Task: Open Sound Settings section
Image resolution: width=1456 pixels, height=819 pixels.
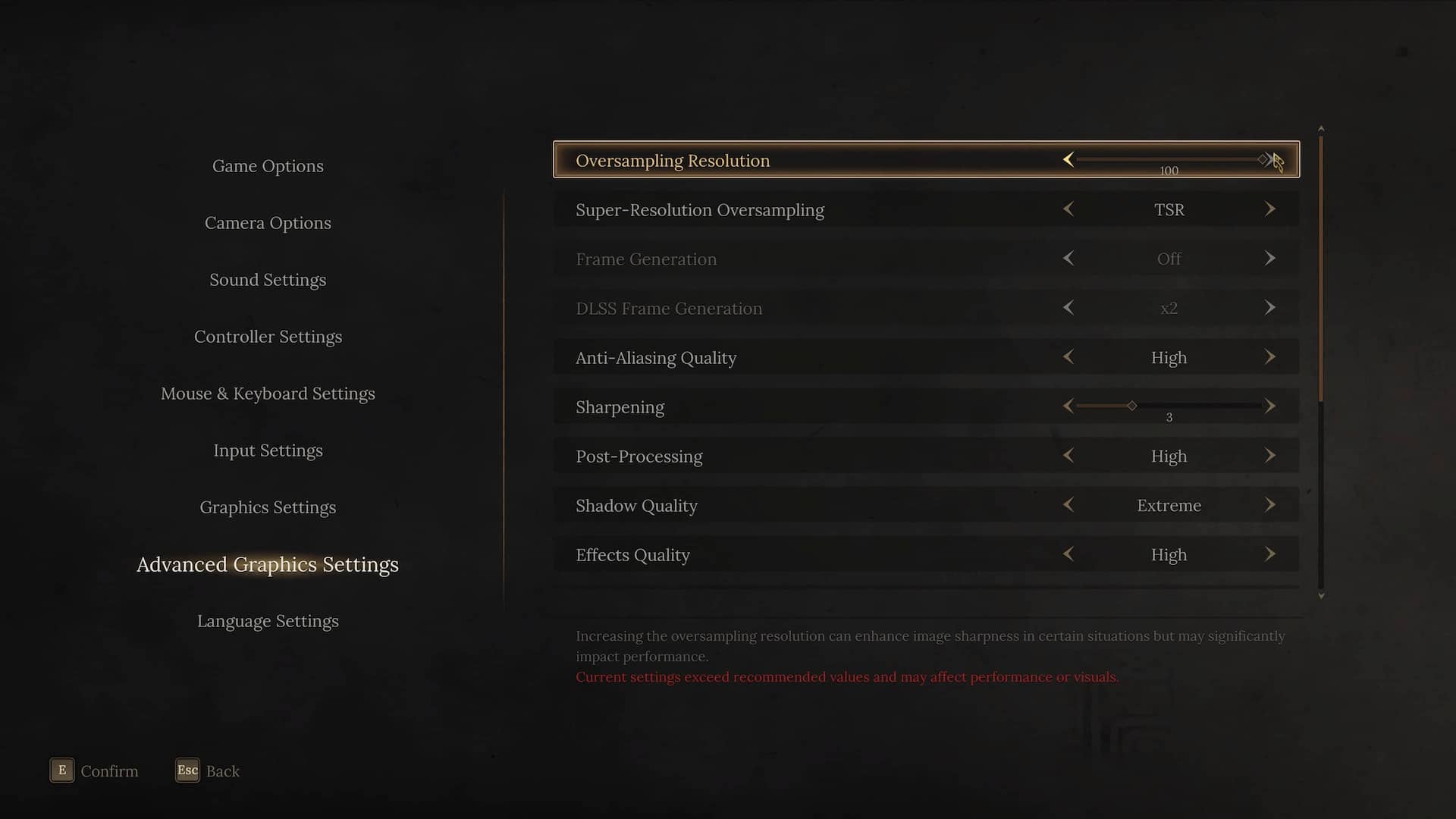Action: click(x=268, y=280)
